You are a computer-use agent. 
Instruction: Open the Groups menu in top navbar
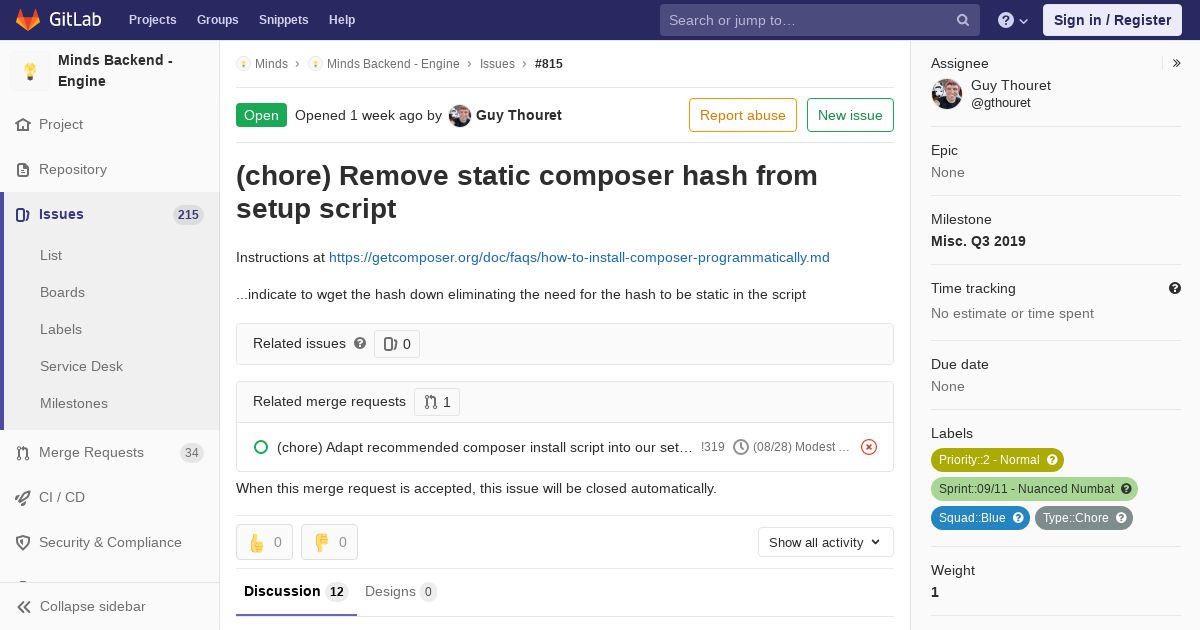click(218, 20)
